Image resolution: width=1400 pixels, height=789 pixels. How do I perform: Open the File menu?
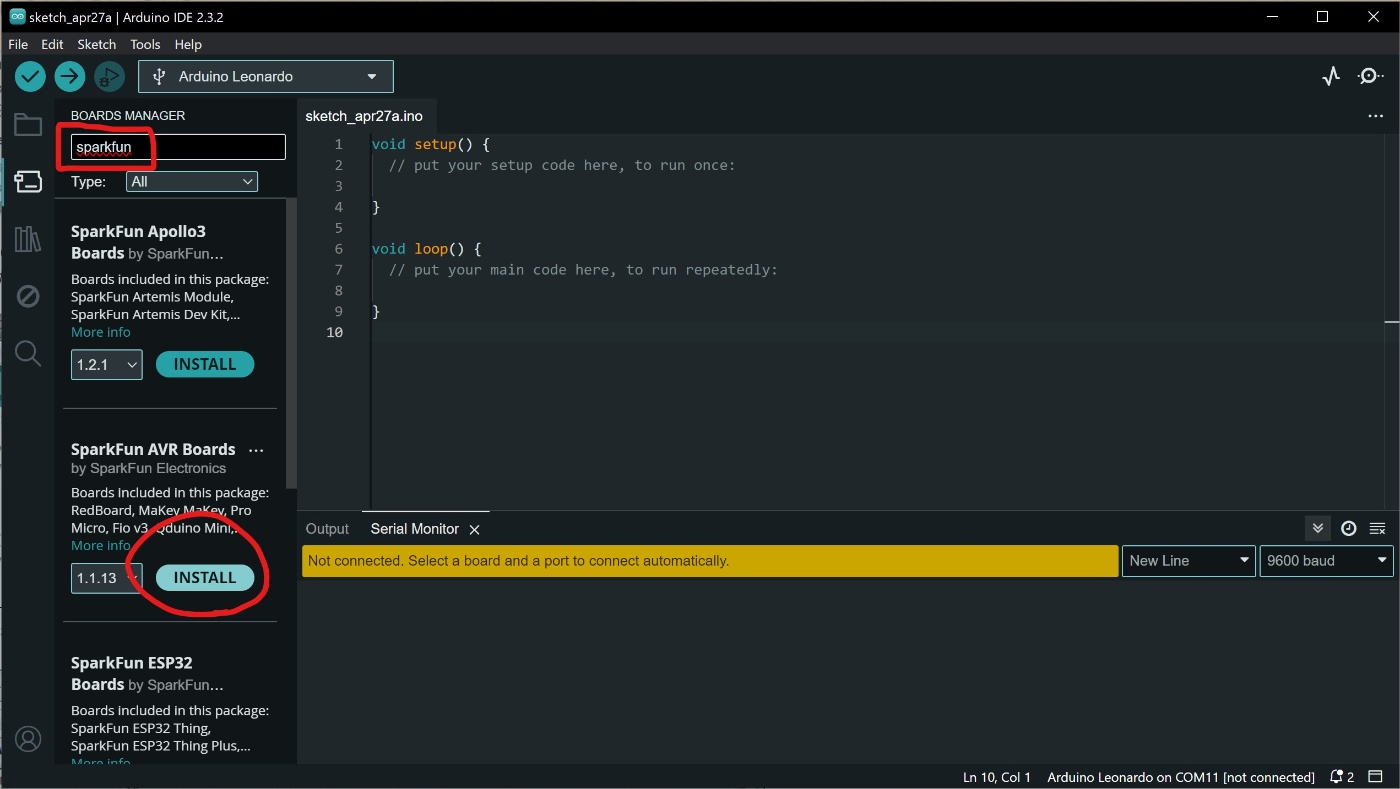tap(18, 44)
